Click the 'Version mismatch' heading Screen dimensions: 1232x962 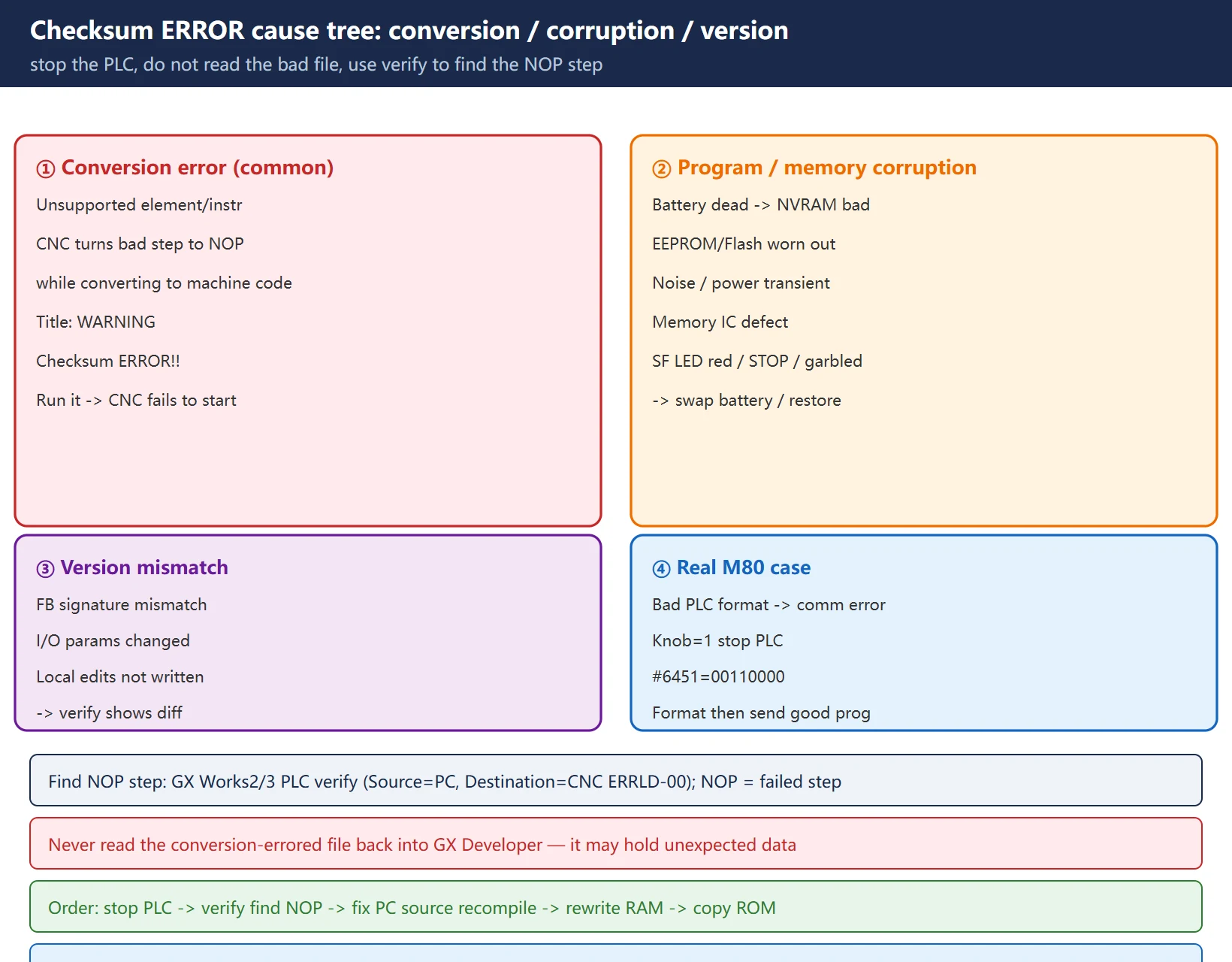point(132,567)
